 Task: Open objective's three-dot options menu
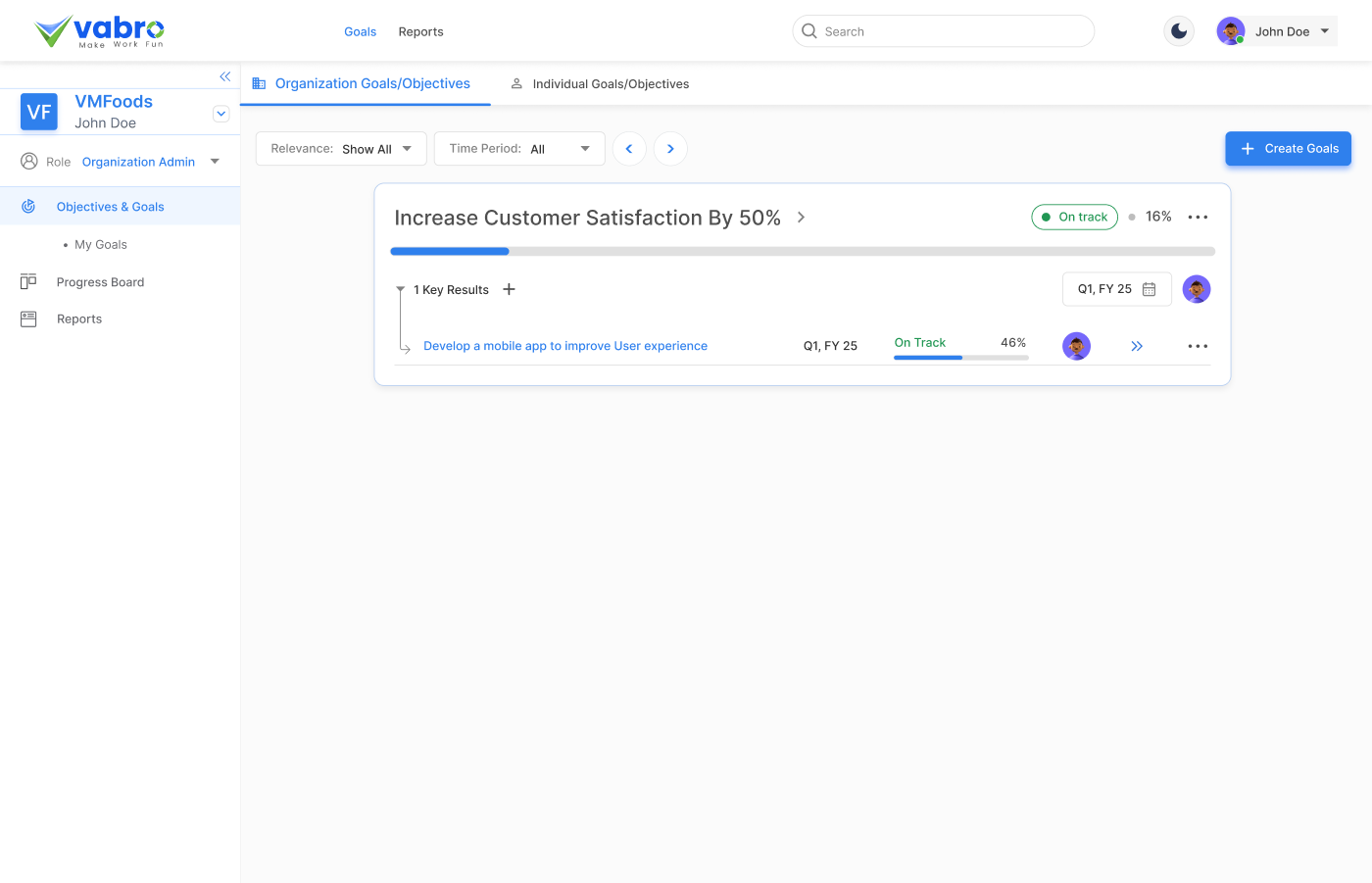pyautogui.click(x=1198, y=218)
